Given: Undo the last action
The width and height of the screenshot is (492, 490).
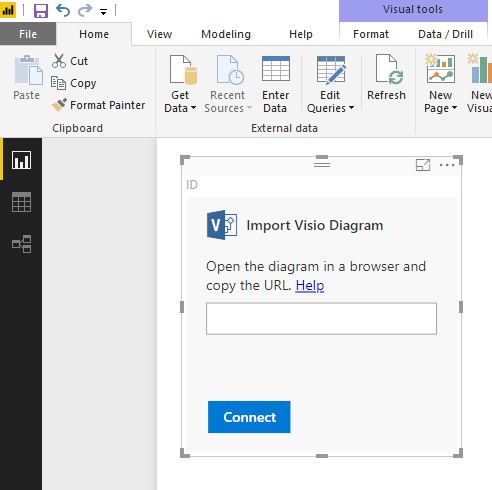Looking at the screenshot, I should (63, 10).
